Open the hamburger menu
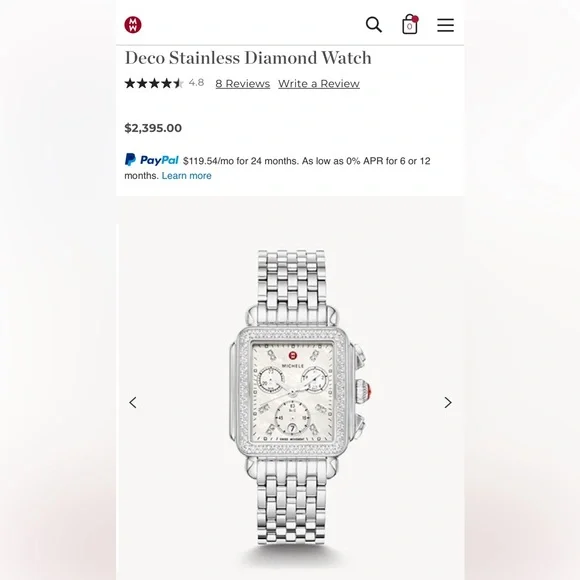 click(x=445, y=25)
